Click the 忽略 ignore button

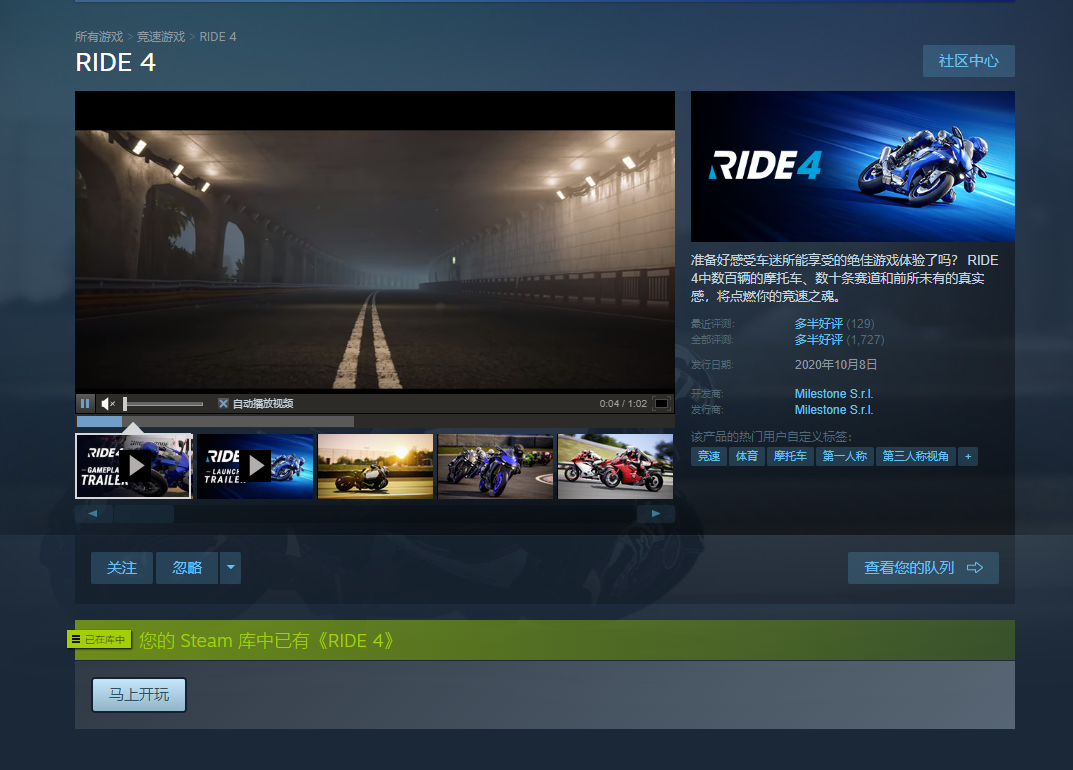(187, 568)
